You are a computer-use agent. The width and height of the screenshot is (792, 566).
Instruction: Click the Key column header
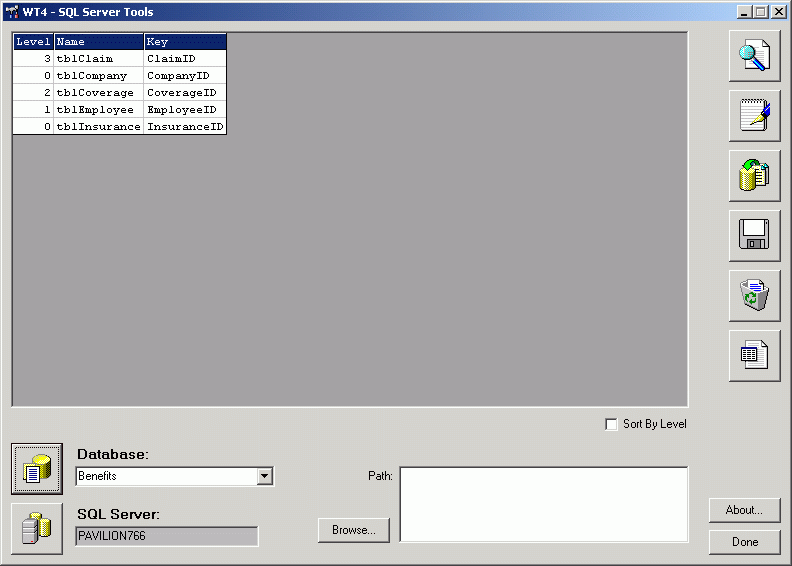coord(185,42)
